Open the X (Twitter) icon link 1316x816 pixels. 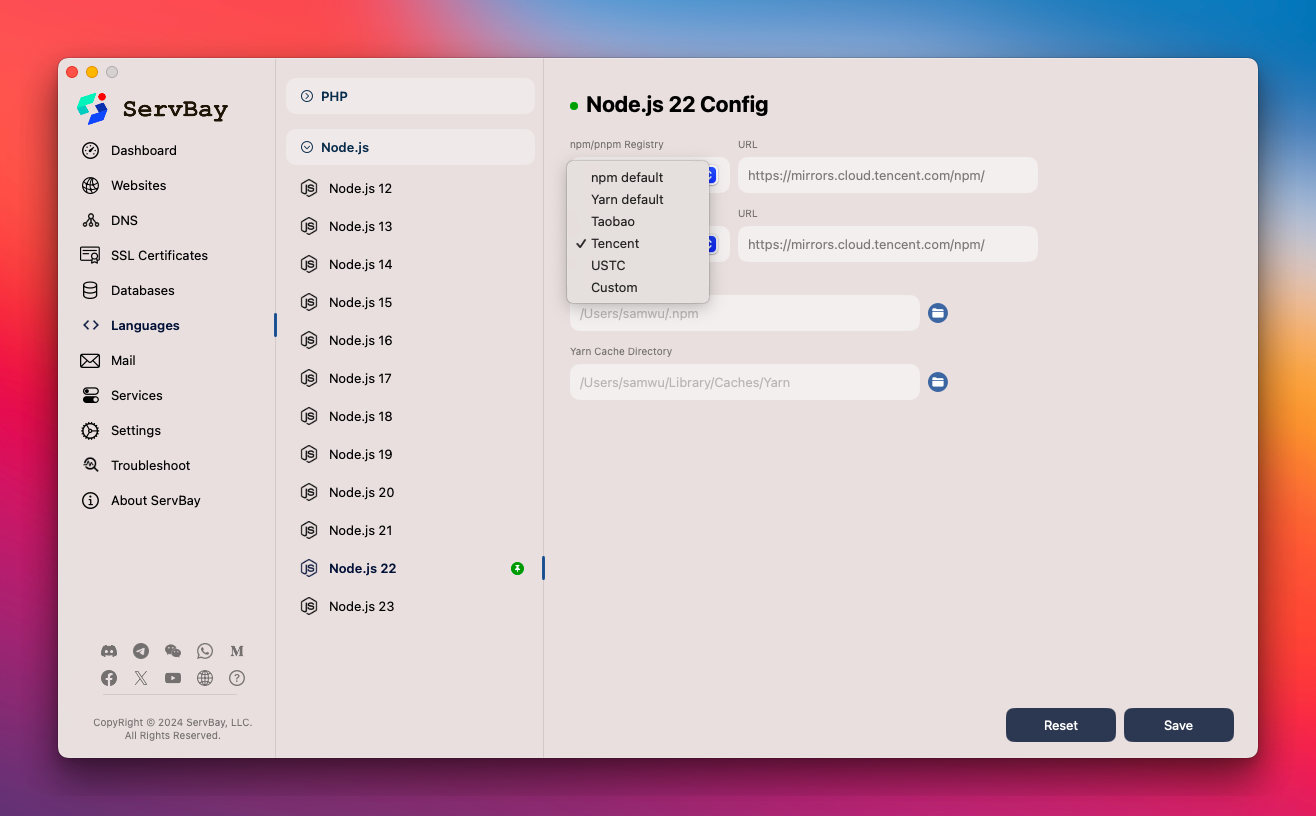pos(141,678)
